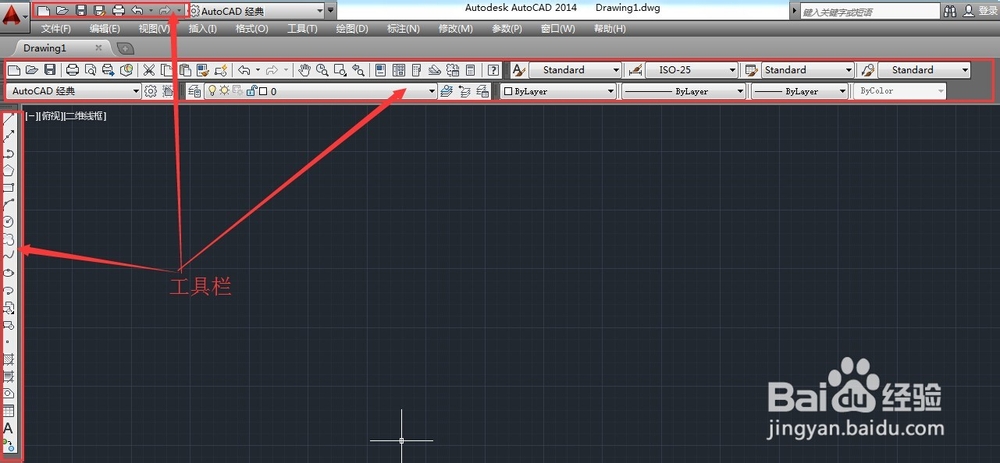Open the 修改(M) menu
Screen dimensions: 1000x463
[455, 29]
